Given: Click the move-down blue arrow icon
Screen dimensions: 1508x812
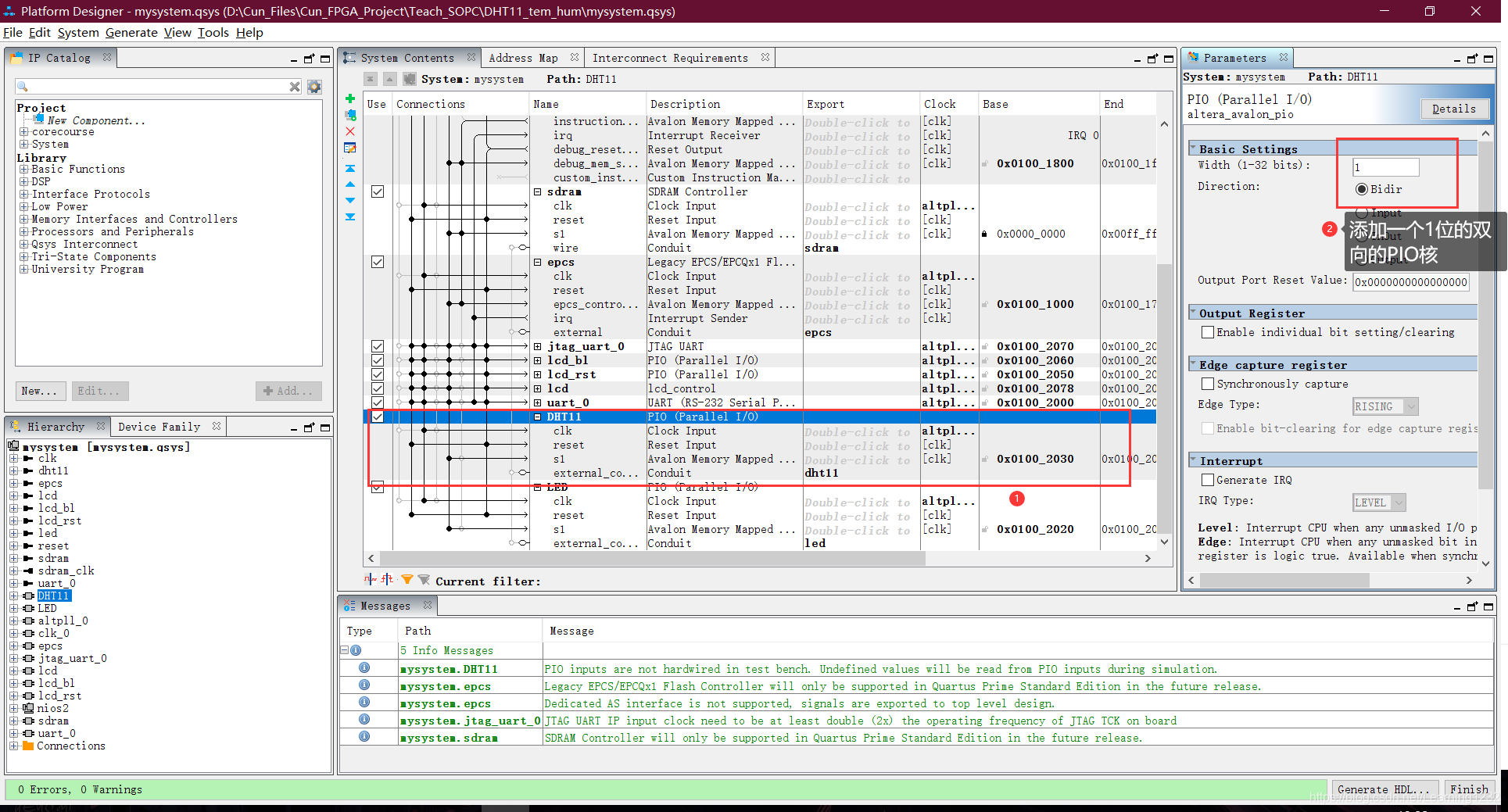Looking at the screenshot, I should pyautogui.click(x=350, y=201).
